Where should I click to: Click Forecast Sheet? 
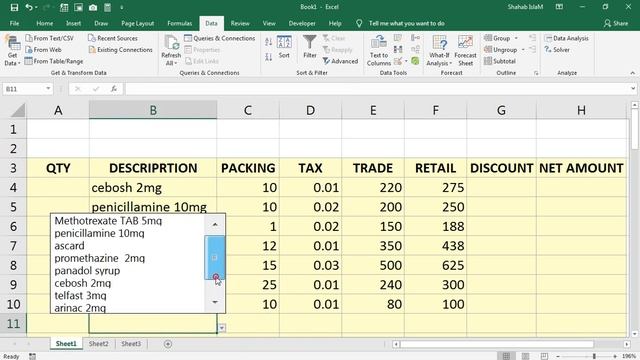[465, 51]
